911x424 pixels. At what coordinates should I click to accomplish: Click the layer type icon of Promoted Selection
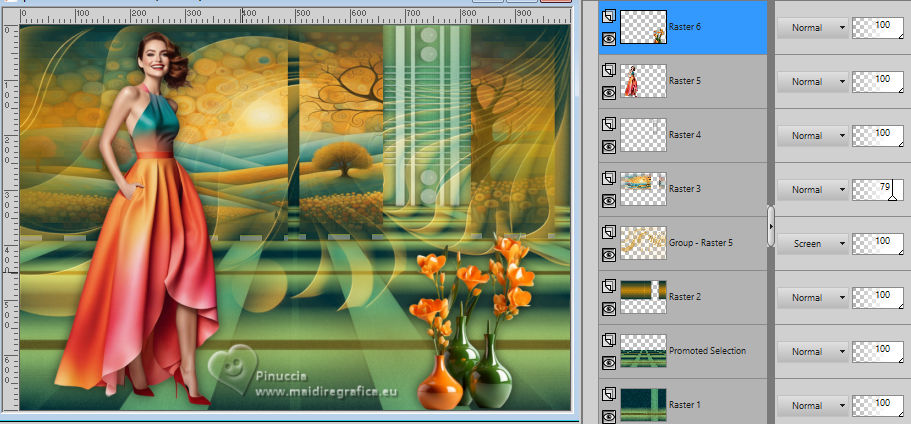click(608, 340)
